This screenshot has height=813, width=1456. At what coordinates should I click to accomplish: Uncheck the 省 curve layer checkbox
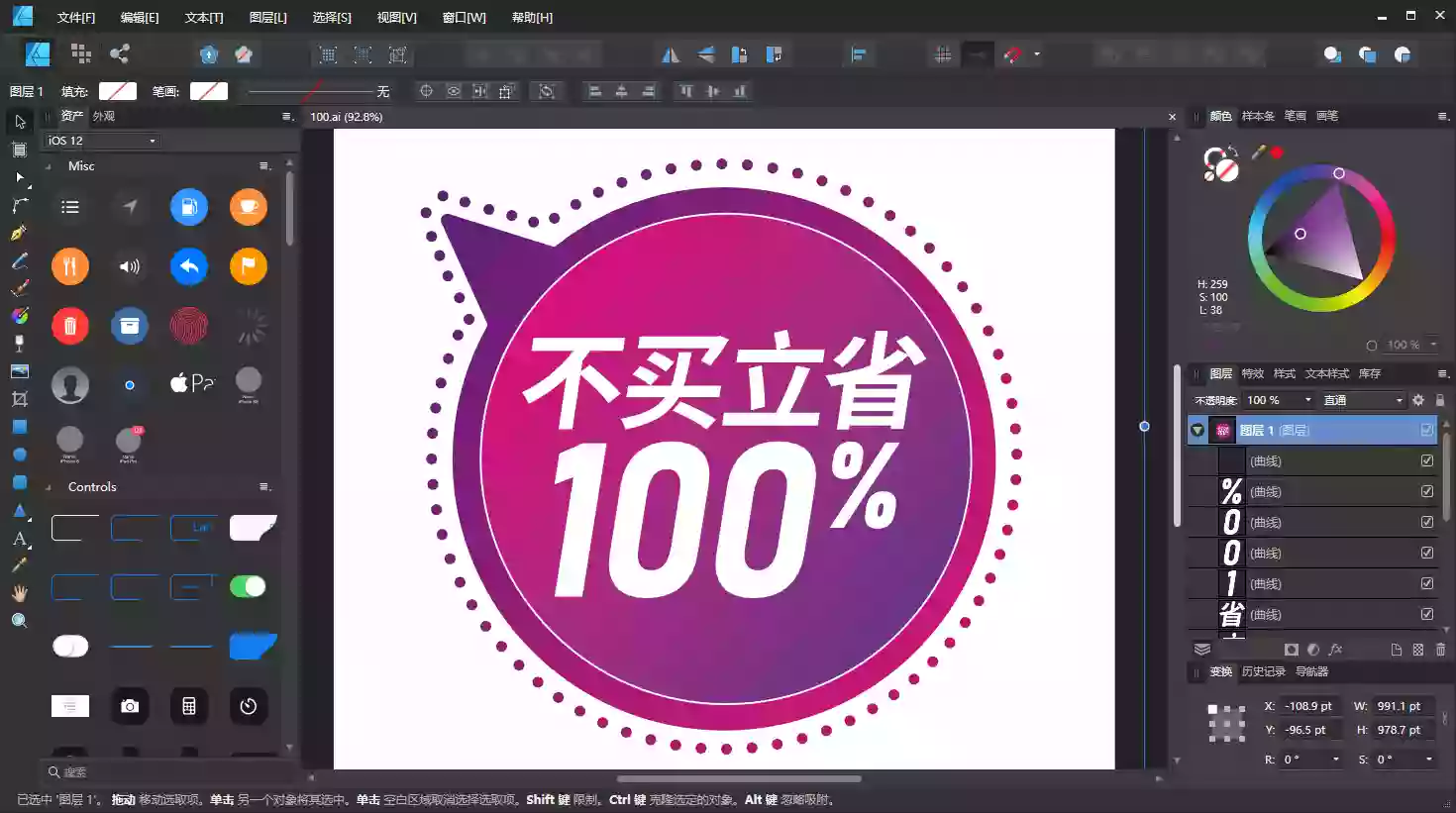point(1426,614)
